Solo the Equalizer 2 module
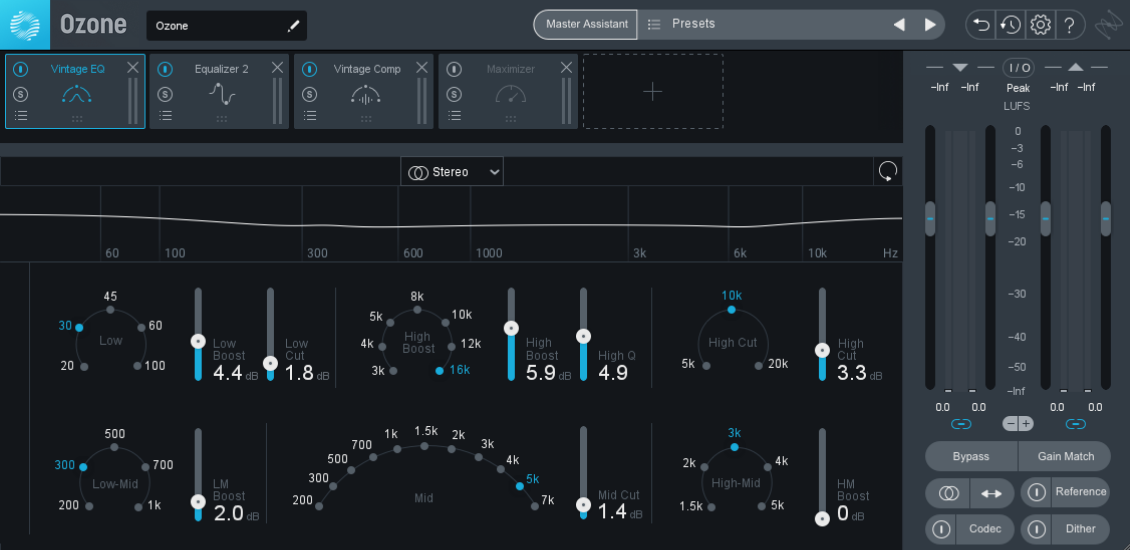The width and height of the screenshot is (1130, 550). pos(165,94)
